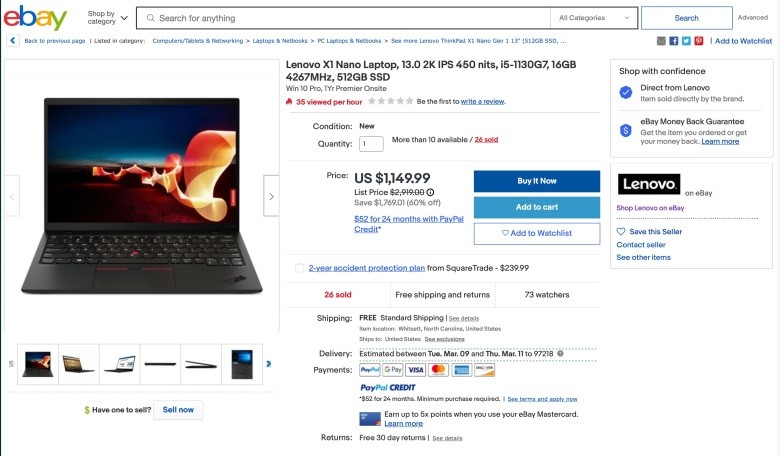Image resolution: width=780 pixels, height=456 pixels.
Task: Select the side-profile closed laptop thumbnail
Action: (160, 364)
